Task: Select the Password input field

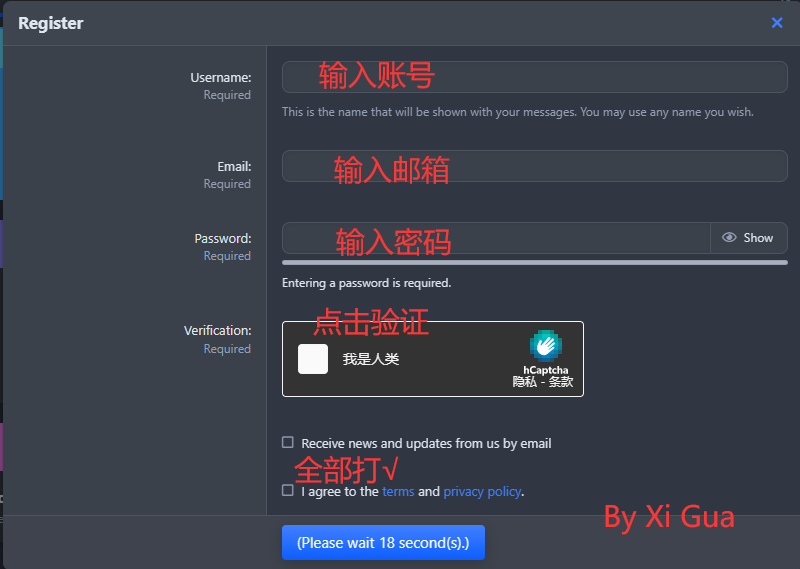Action: point(496,238)
